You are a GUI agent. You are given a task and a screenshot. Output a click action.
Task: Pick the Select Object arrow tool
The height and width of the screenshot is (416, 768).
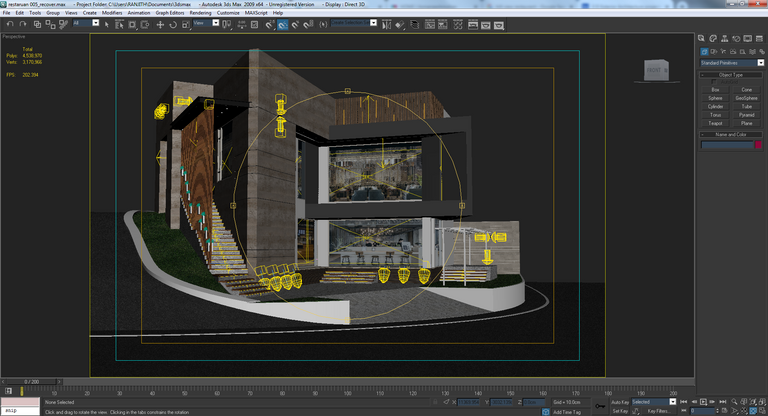tap(106, 24)
